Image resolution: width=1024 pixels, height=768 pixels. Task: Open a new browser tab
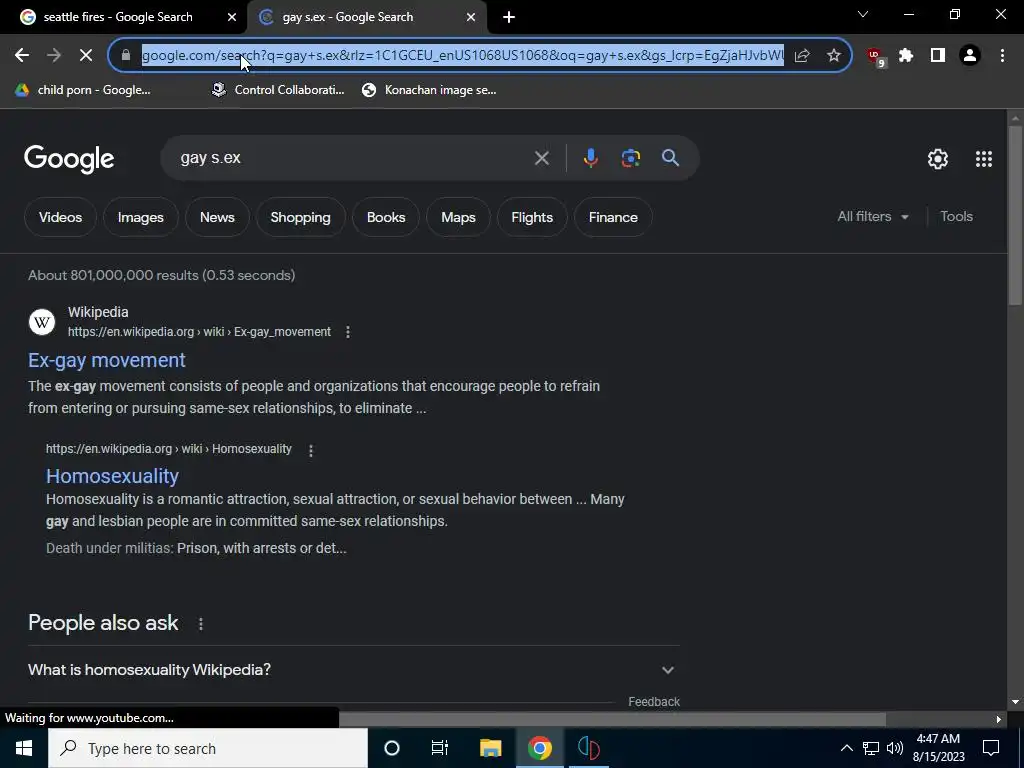tap(509, 18)
